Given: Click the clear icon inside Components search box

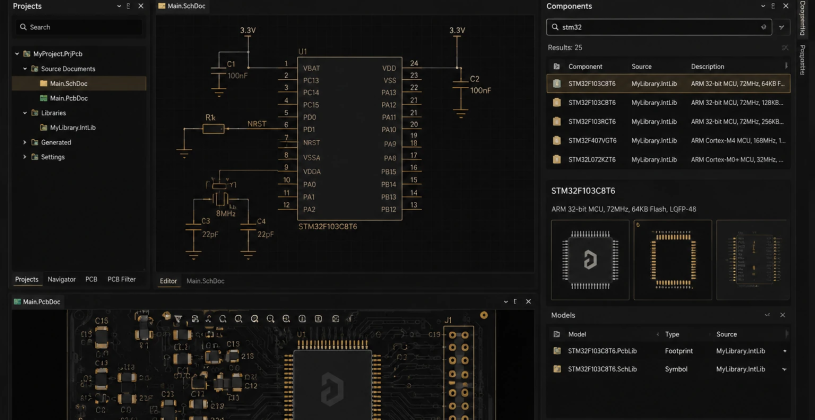Looking at the screenshot, I should tap(764, 27).
